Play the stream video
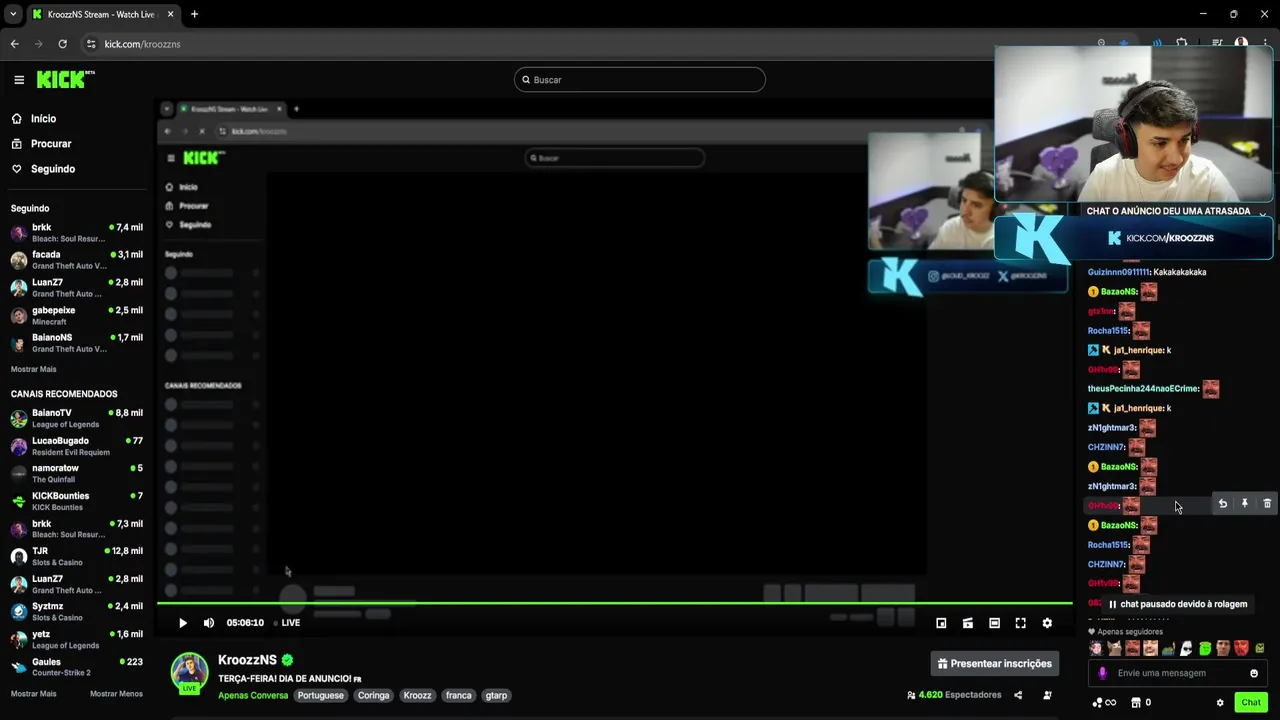1280x720 pixels. coord(183,623)
